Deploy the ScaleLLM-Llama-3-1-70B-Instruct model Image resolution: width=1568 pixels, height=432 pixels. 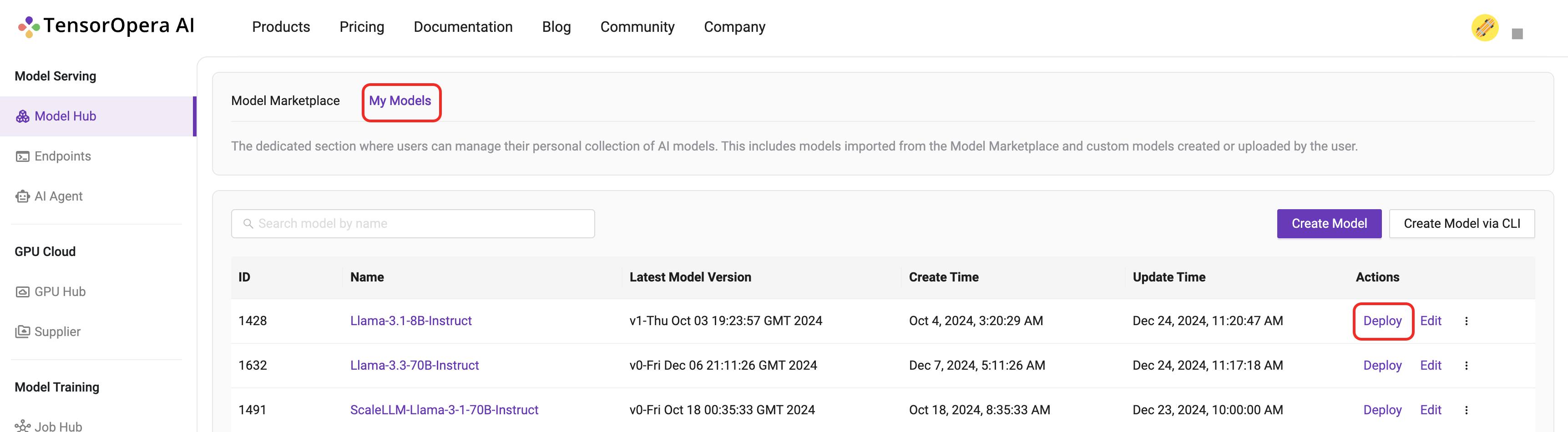point(1382,410)
